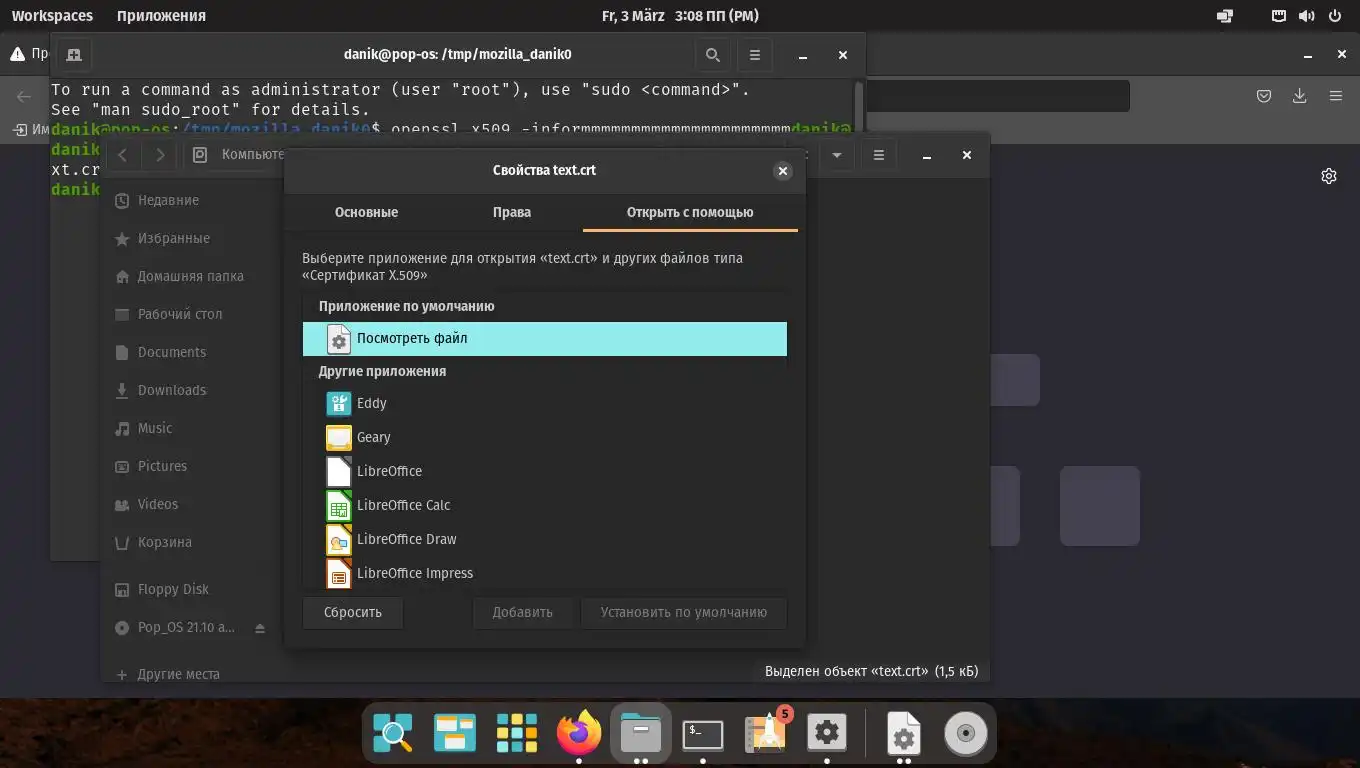Screen dimensions: 1360x768
Task: Open search in the terminal header
Action: point(712,55)
